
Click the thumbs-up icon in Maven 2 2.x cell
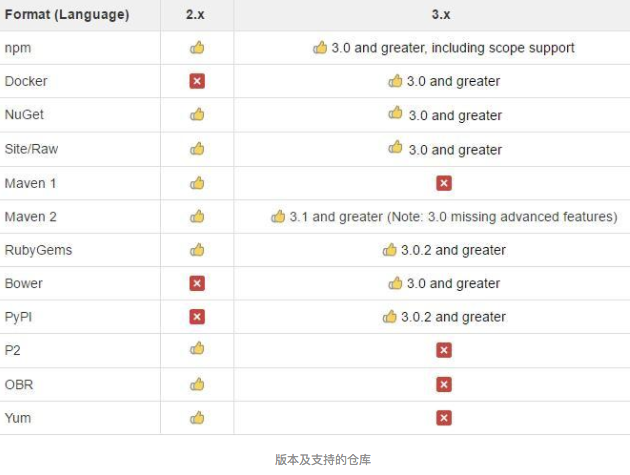coord(197,217)
